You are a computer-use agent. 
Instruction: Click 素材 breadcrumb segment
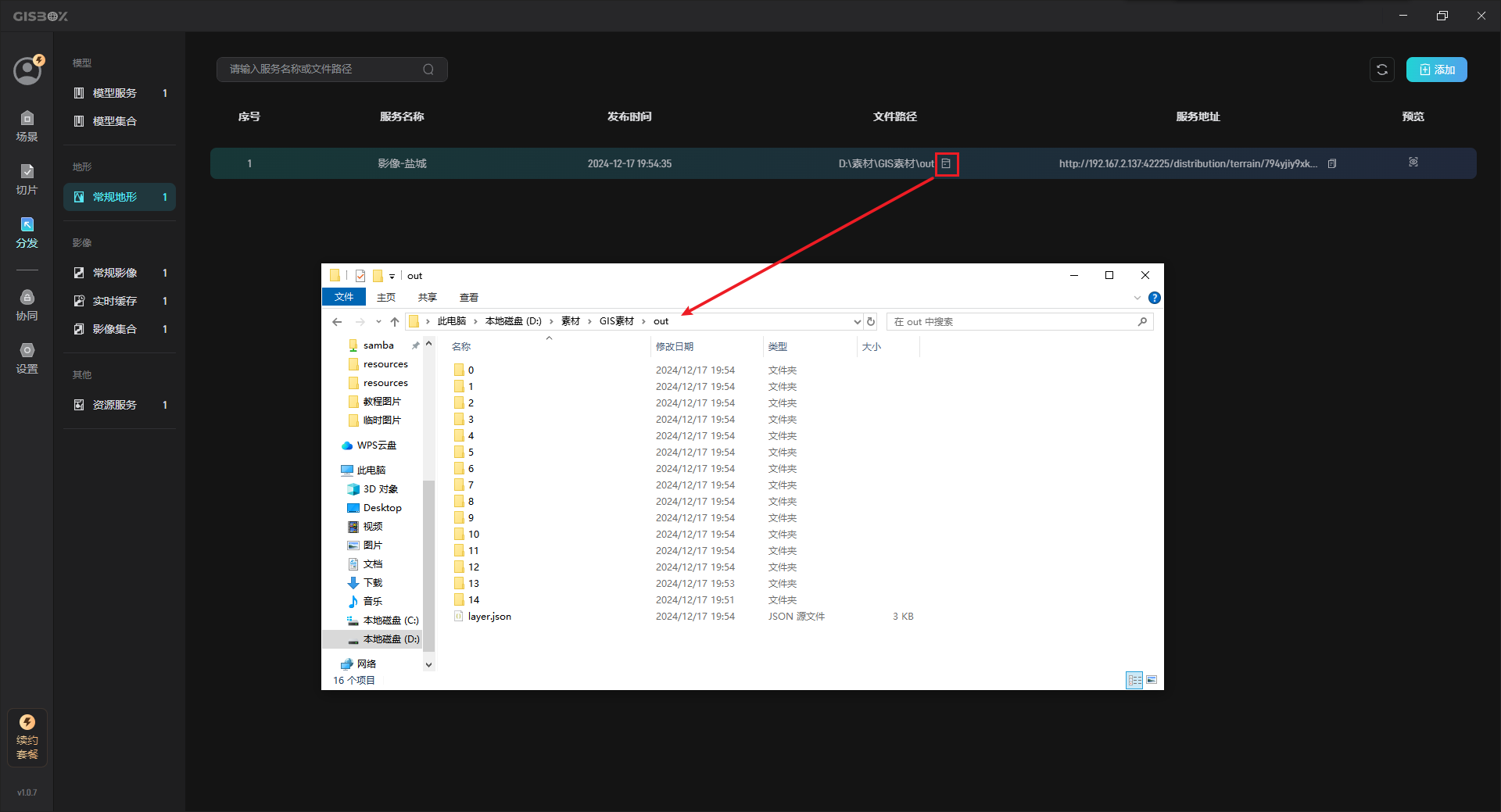click(571, 321)
